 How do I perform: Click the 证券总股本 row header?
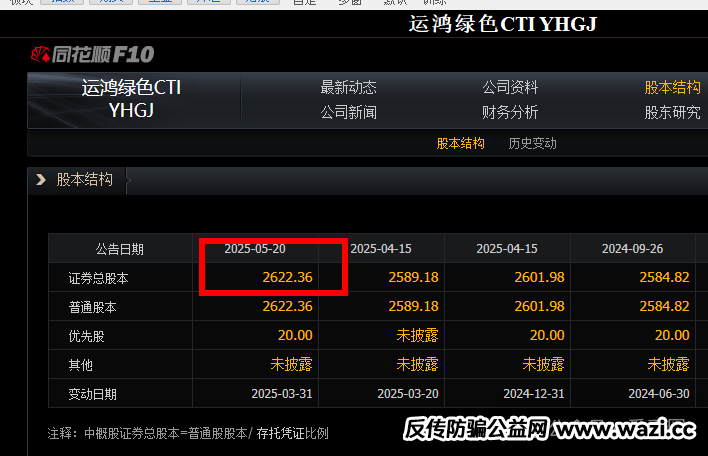(x=98, y=278)
